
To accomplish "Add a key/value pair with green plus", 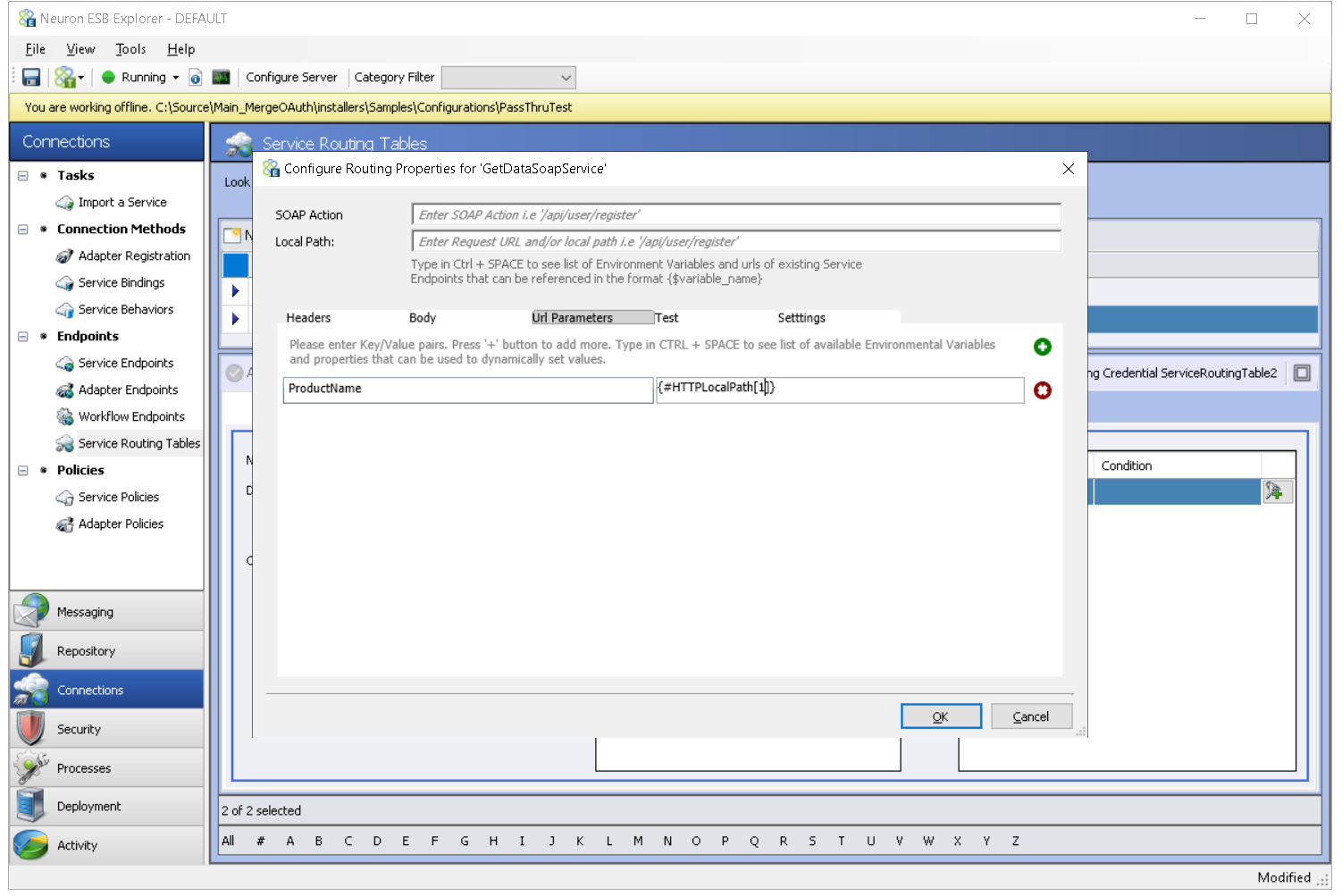I will coord(1043,347).
